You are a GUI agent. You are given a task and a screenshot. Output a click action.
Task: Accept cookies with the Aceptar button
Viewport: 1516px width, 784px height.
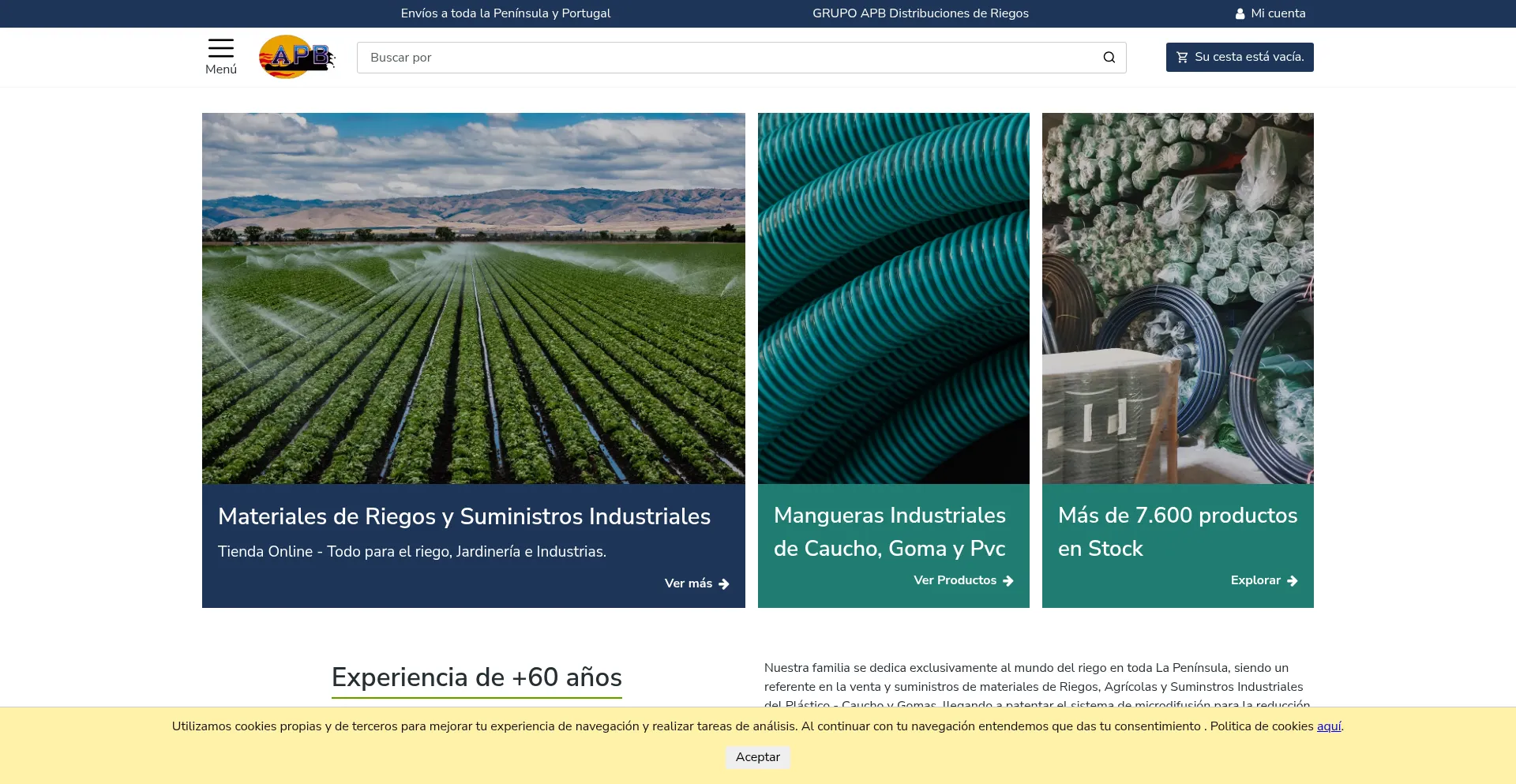[757, 757]
